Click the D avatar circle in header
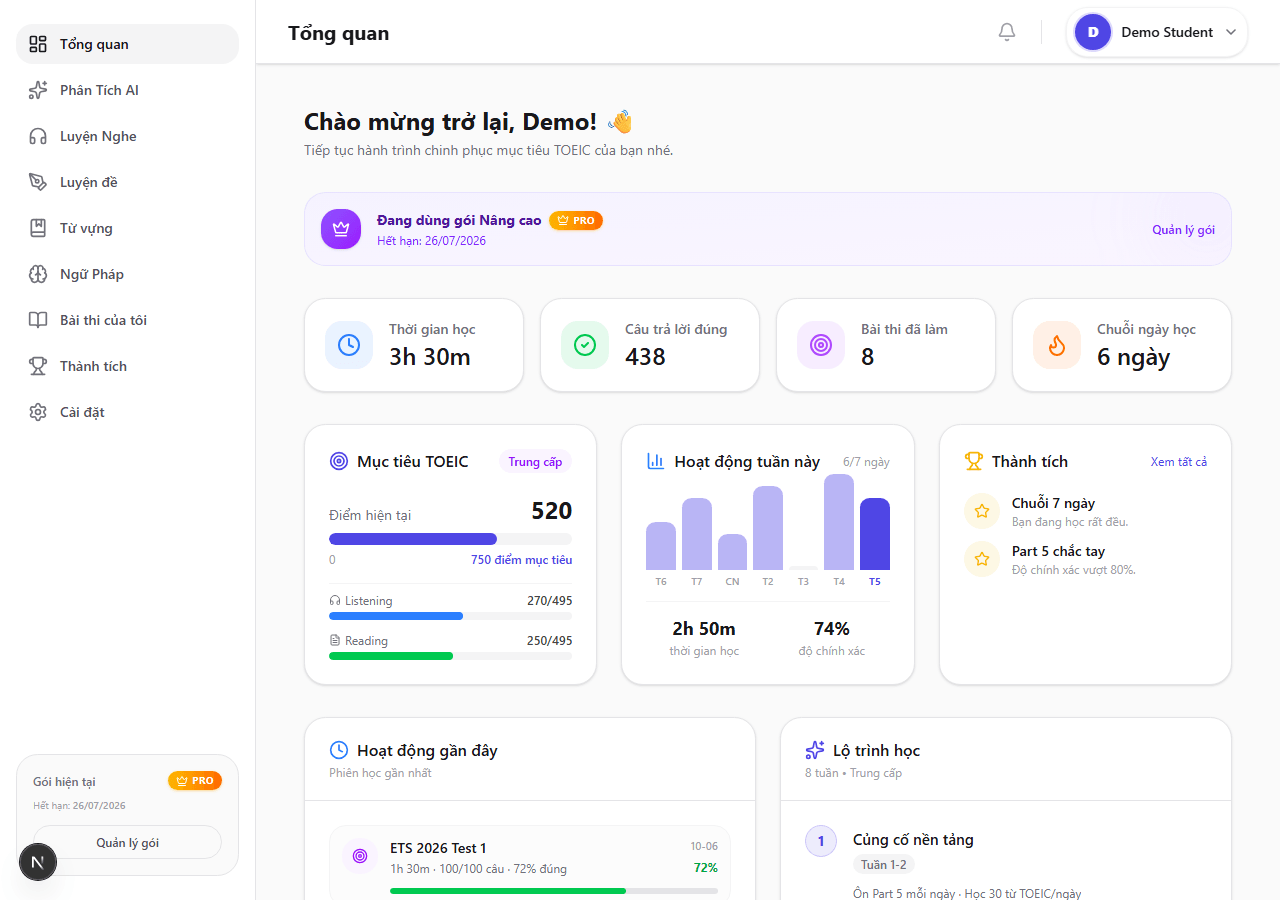The image size is (1280, 900). 1093,32
